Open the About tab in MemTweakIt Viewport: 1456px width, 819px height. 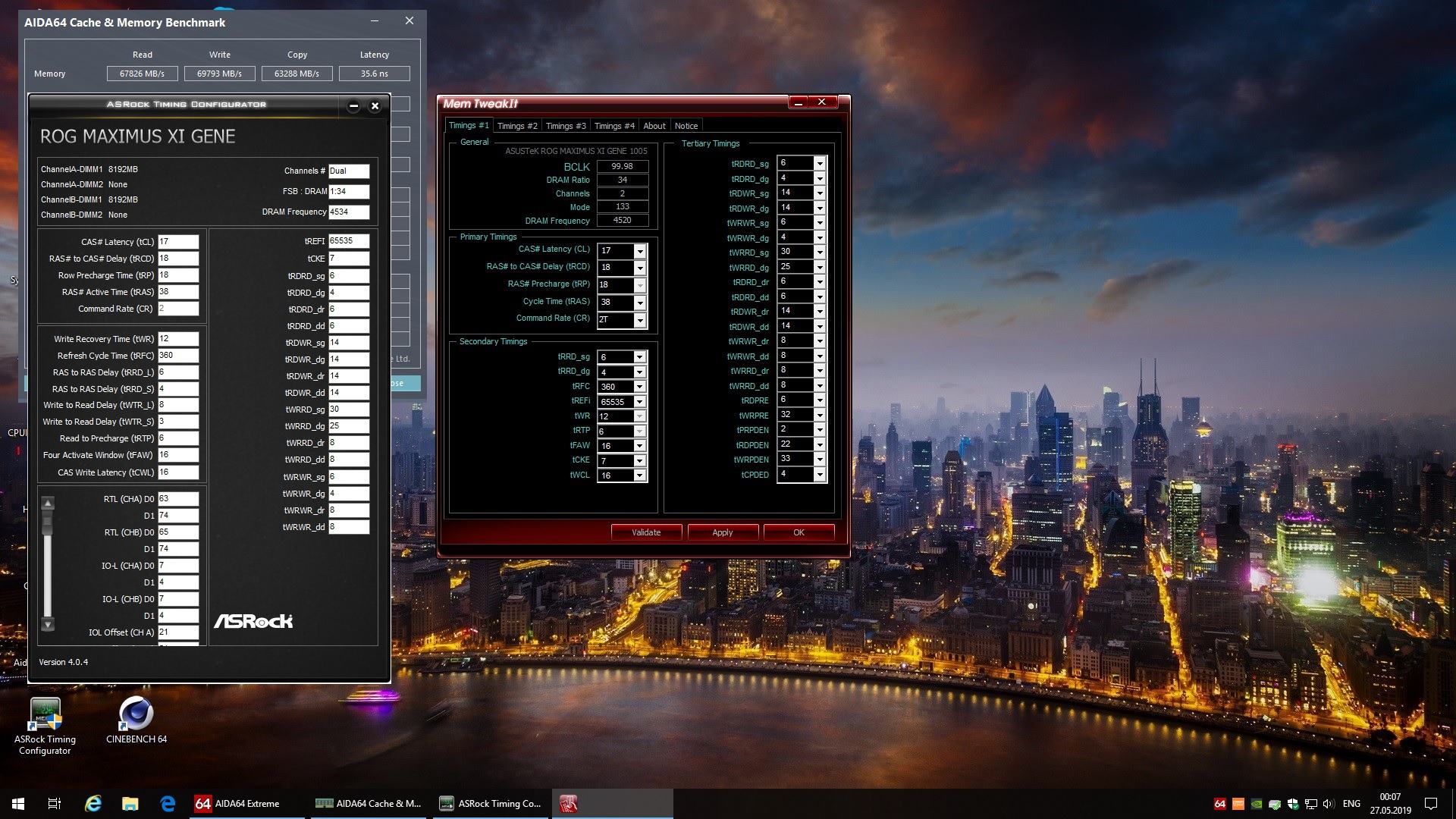(x=654, y=126)
